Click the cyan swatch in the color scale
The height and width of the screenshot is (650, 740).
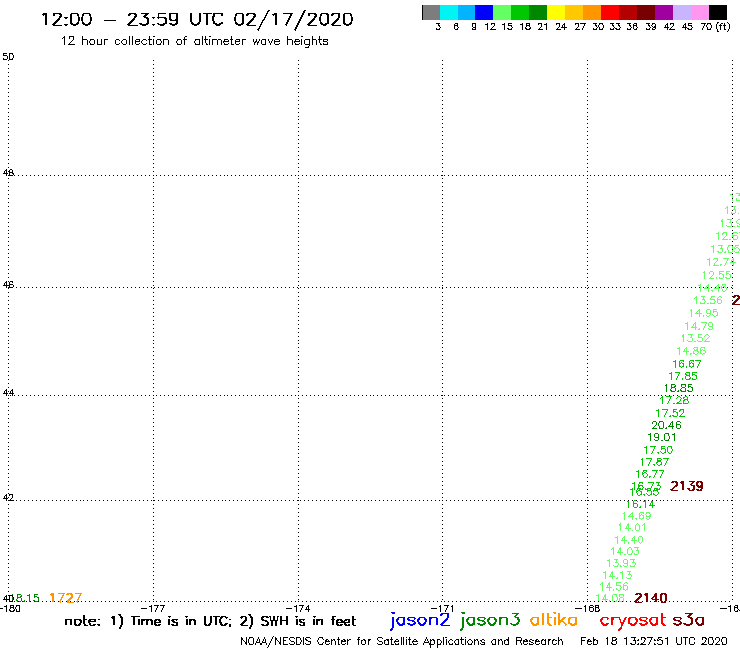pyautogui.click(x=448, y=12)
